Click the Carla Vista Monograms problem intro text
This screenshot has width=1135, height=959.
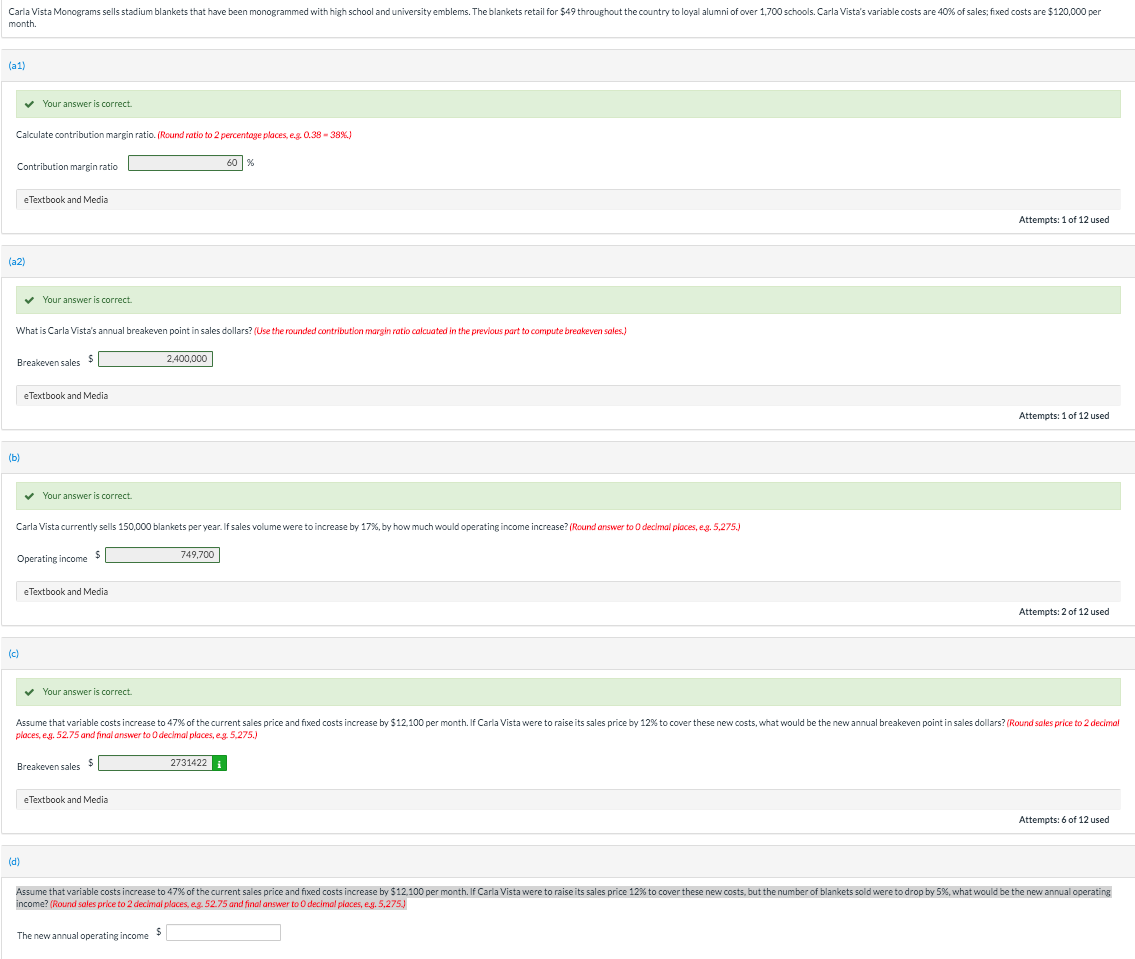554,18
